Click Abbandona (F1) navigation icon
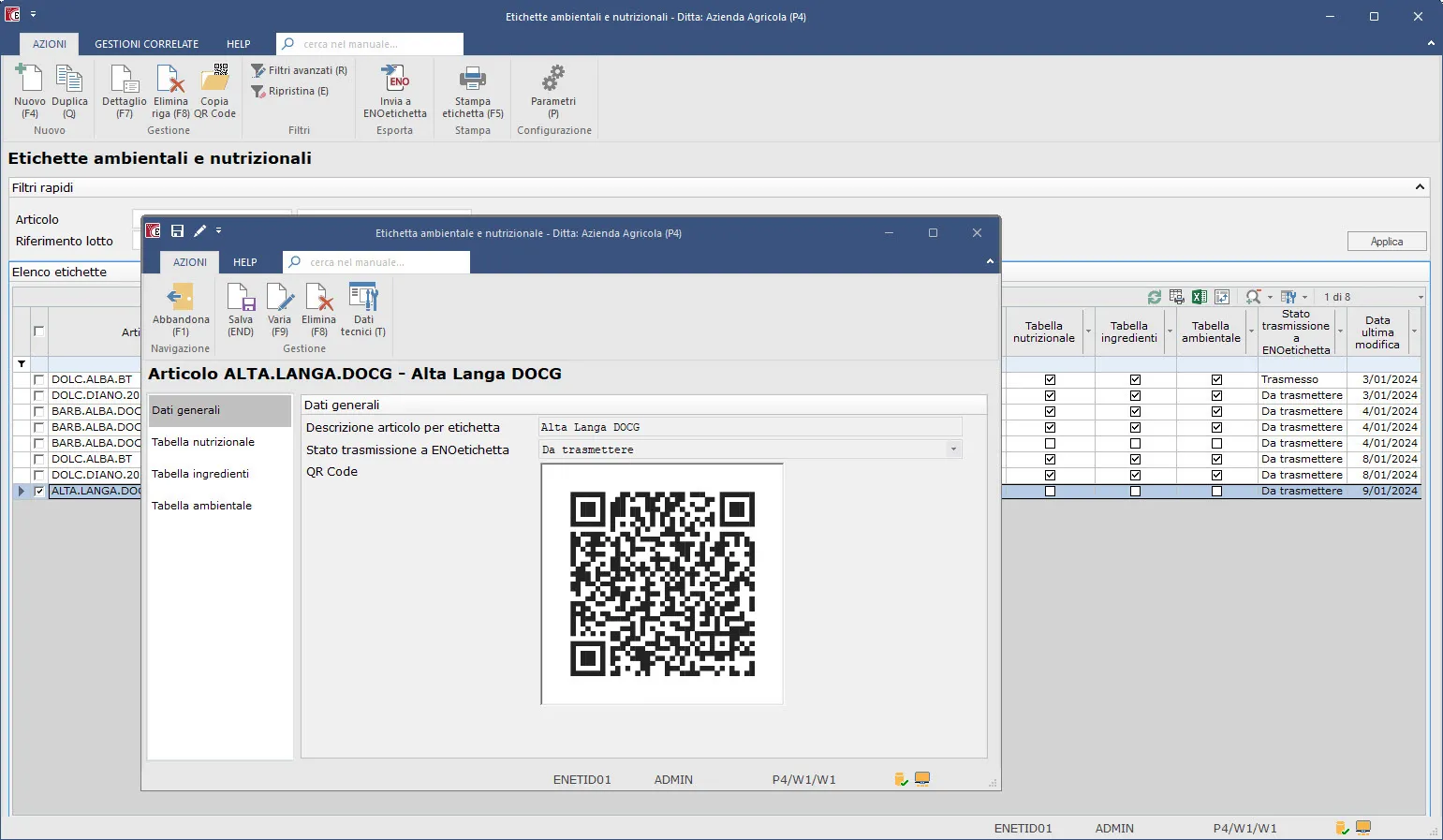 181,299
